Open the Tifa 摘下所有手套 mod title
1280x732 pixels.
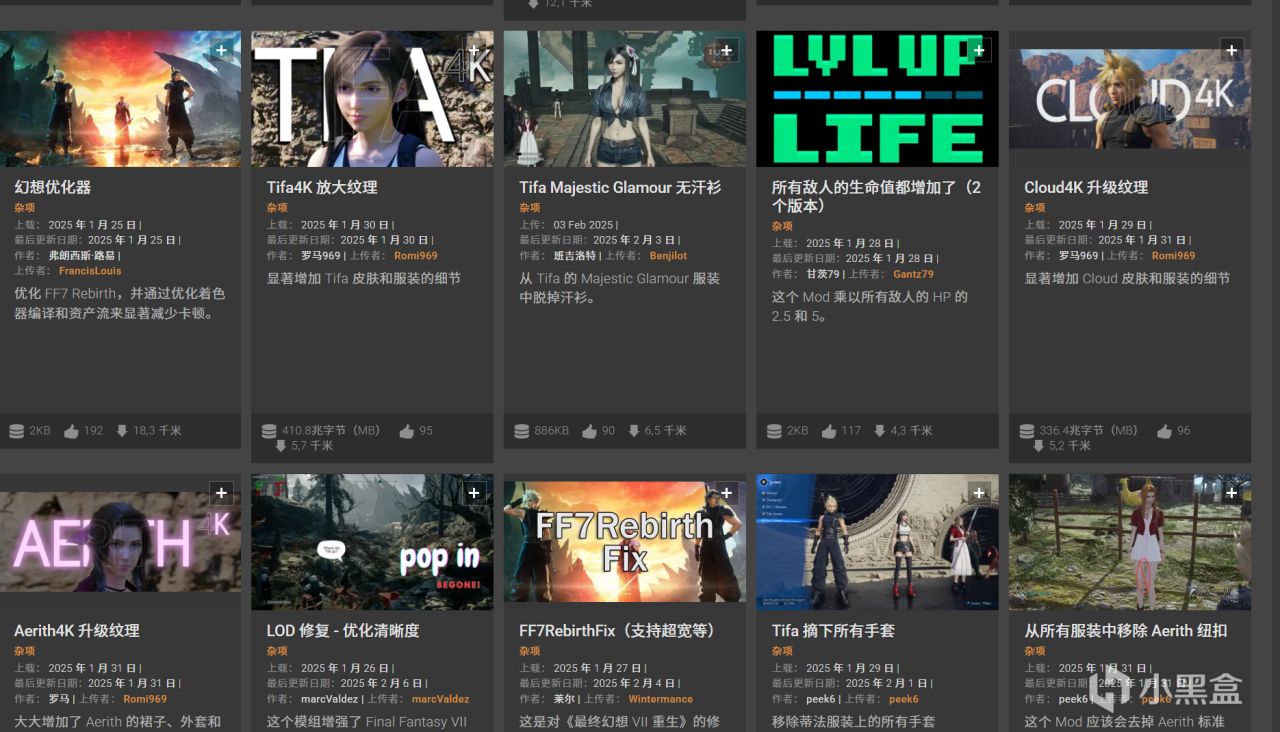[833, 631]
